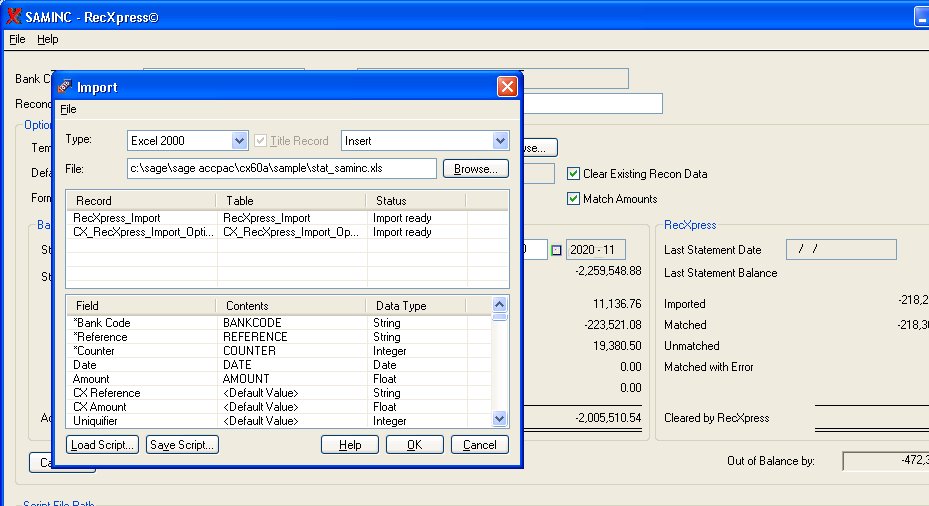Open the Help menu in RecXpress
The height and width of the screenshot is (506, 929).
48,39
